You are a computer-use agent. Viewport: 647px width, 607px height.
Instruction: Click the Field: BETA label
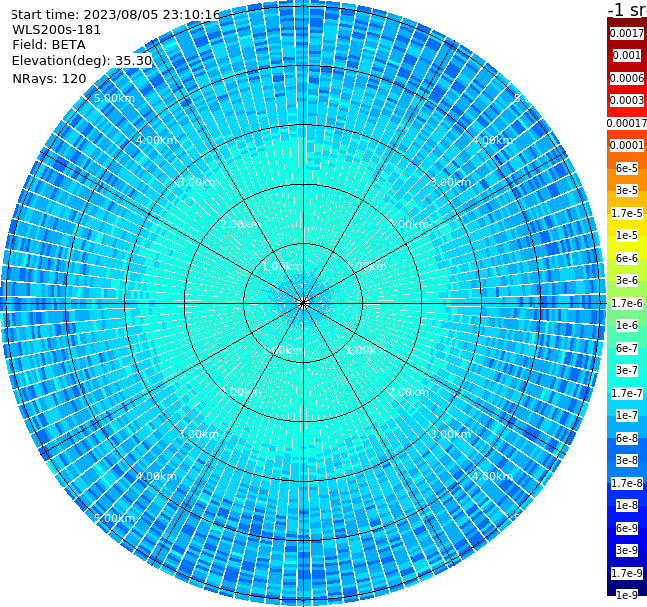click(x=49, y=45)
